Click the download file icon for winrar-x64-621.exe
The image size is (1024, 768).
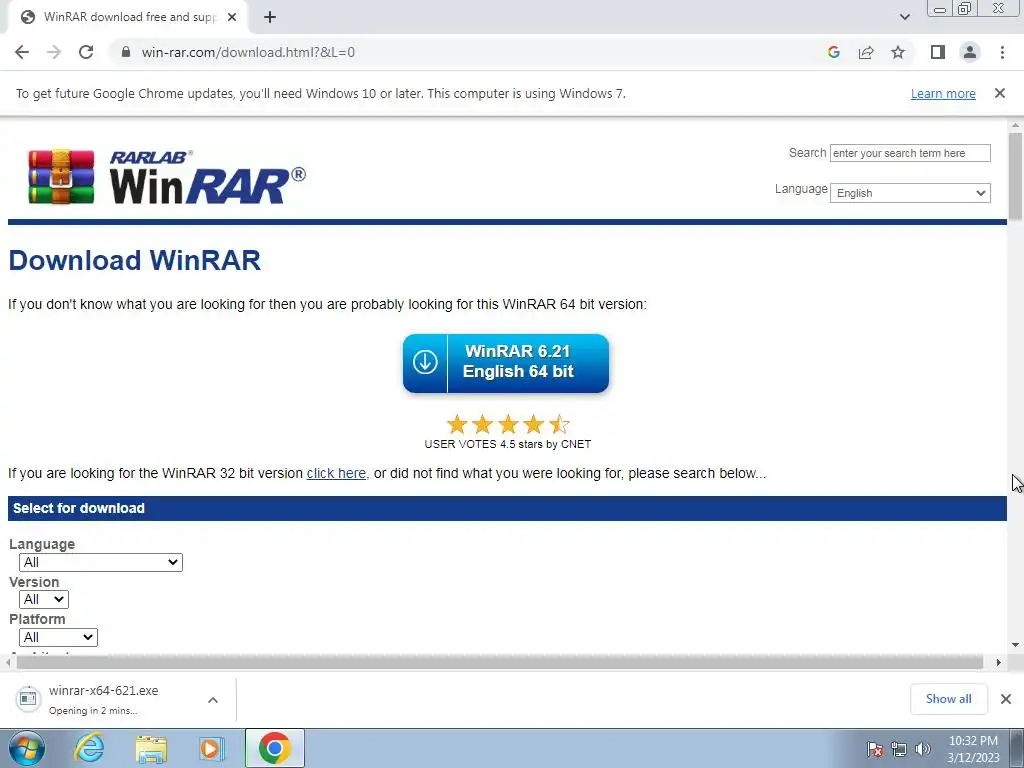tap(28, 699)
